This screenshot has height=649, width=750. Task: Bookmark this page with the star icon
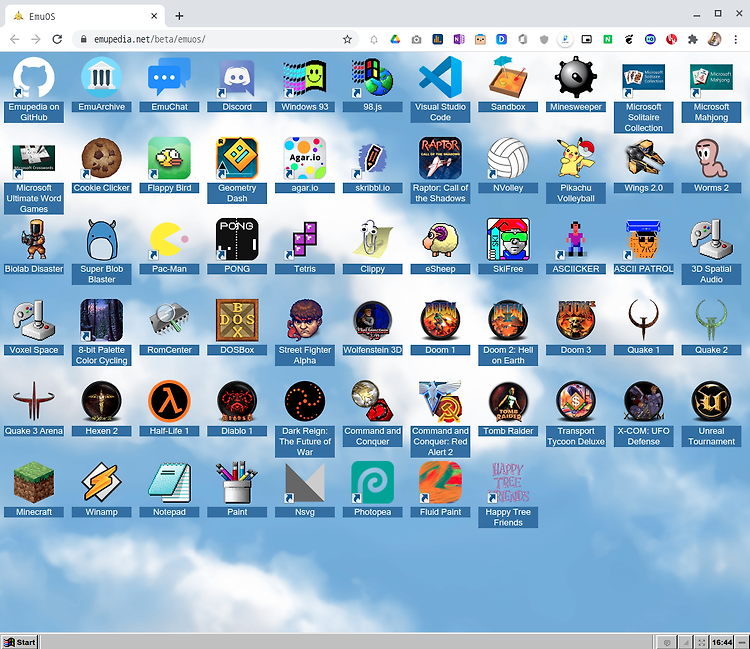(x=347, y=39)
